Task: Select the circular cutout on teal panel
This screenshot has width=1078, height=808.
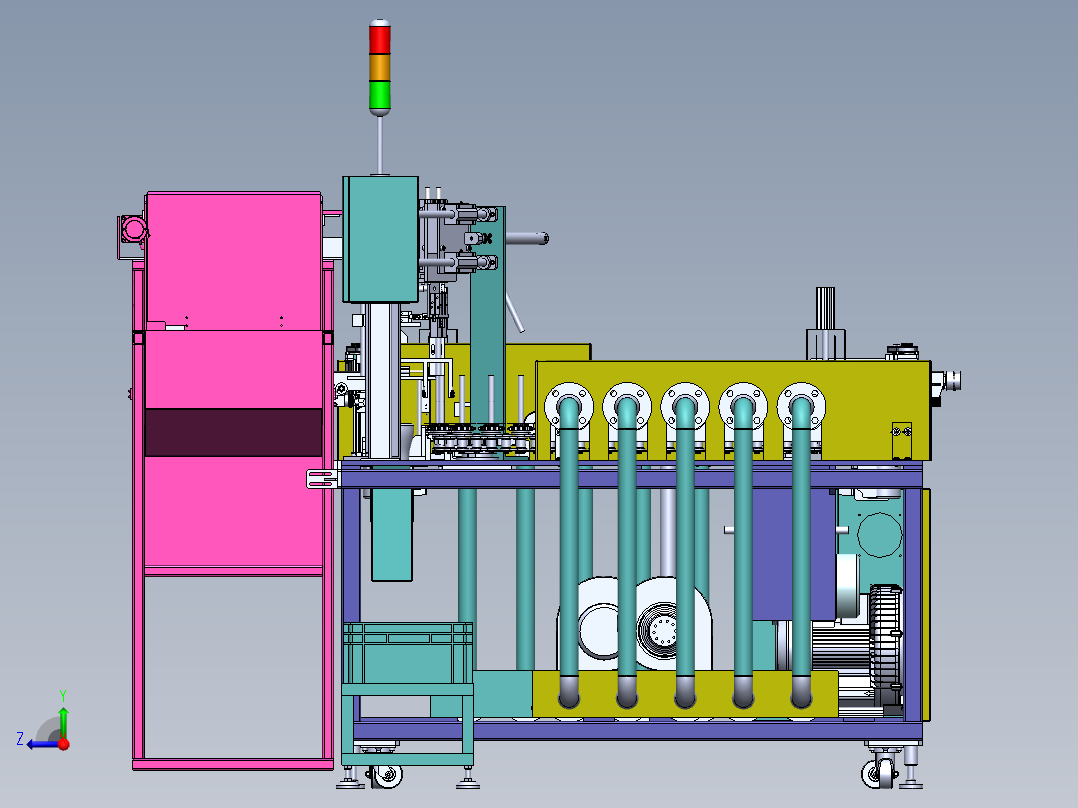Action: (879, 534)
